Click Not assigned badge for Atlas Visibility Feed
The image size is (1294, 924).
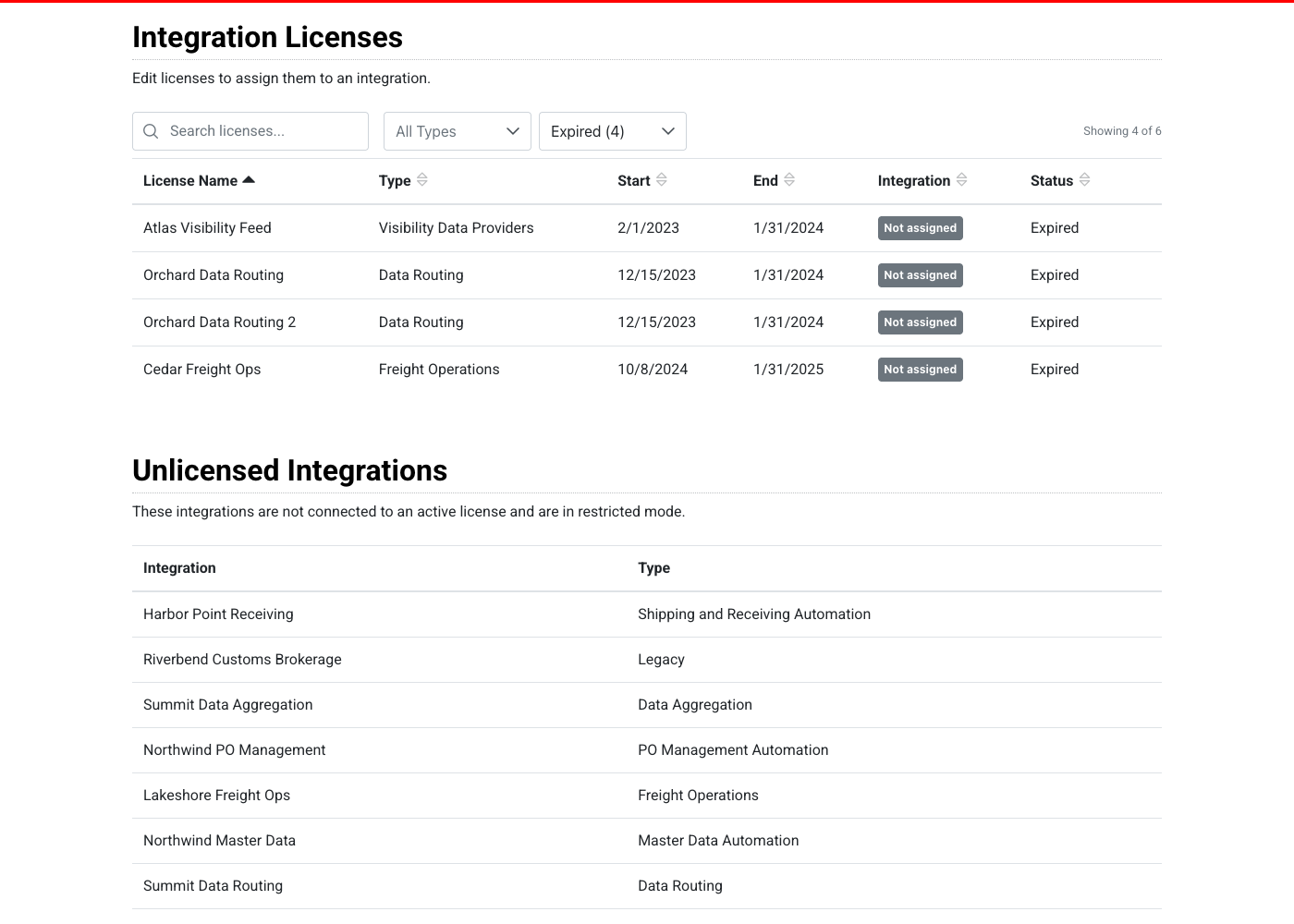coord(921,228)
